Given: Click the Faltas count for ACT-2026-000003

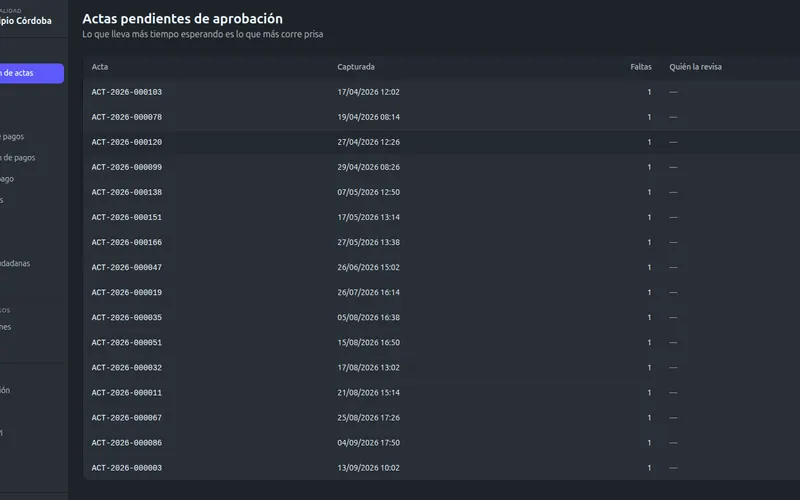Looking at the screenshot, I should [x=649, y=467].
